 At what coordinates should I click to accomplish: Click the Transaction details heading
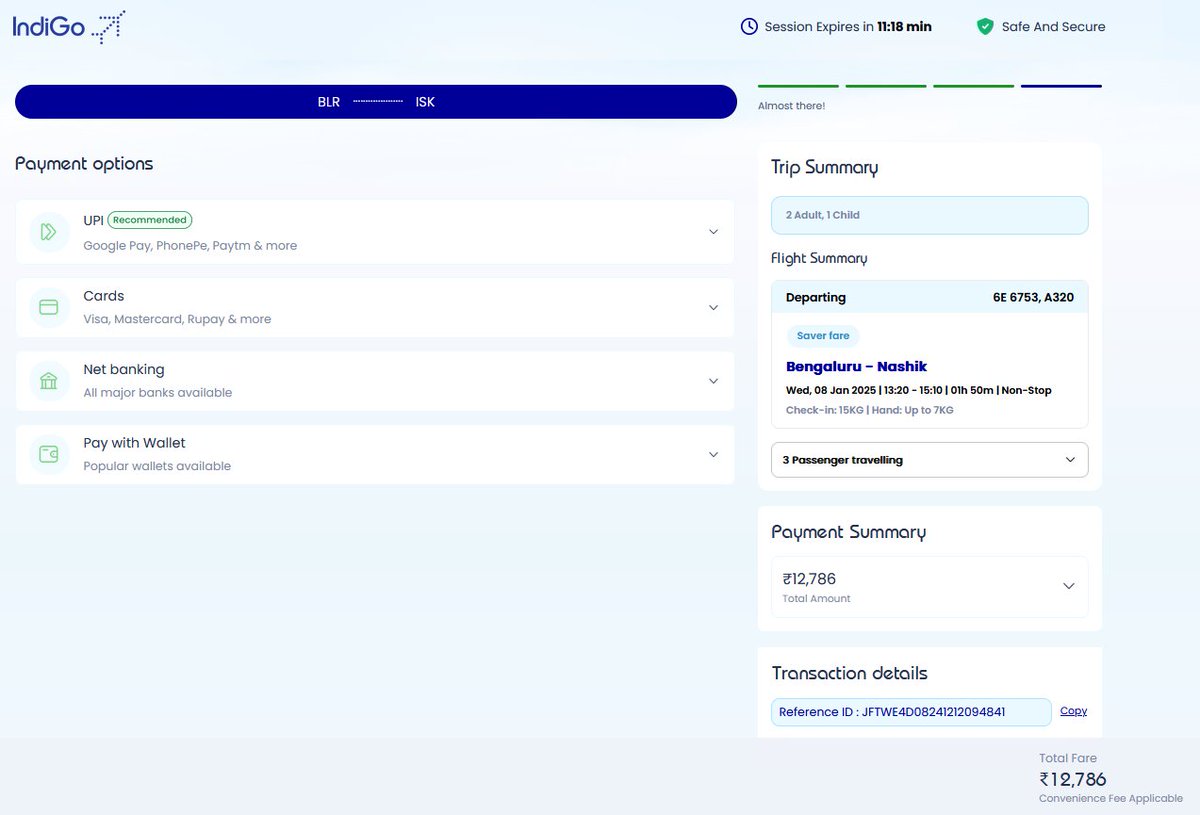point(850,673)
